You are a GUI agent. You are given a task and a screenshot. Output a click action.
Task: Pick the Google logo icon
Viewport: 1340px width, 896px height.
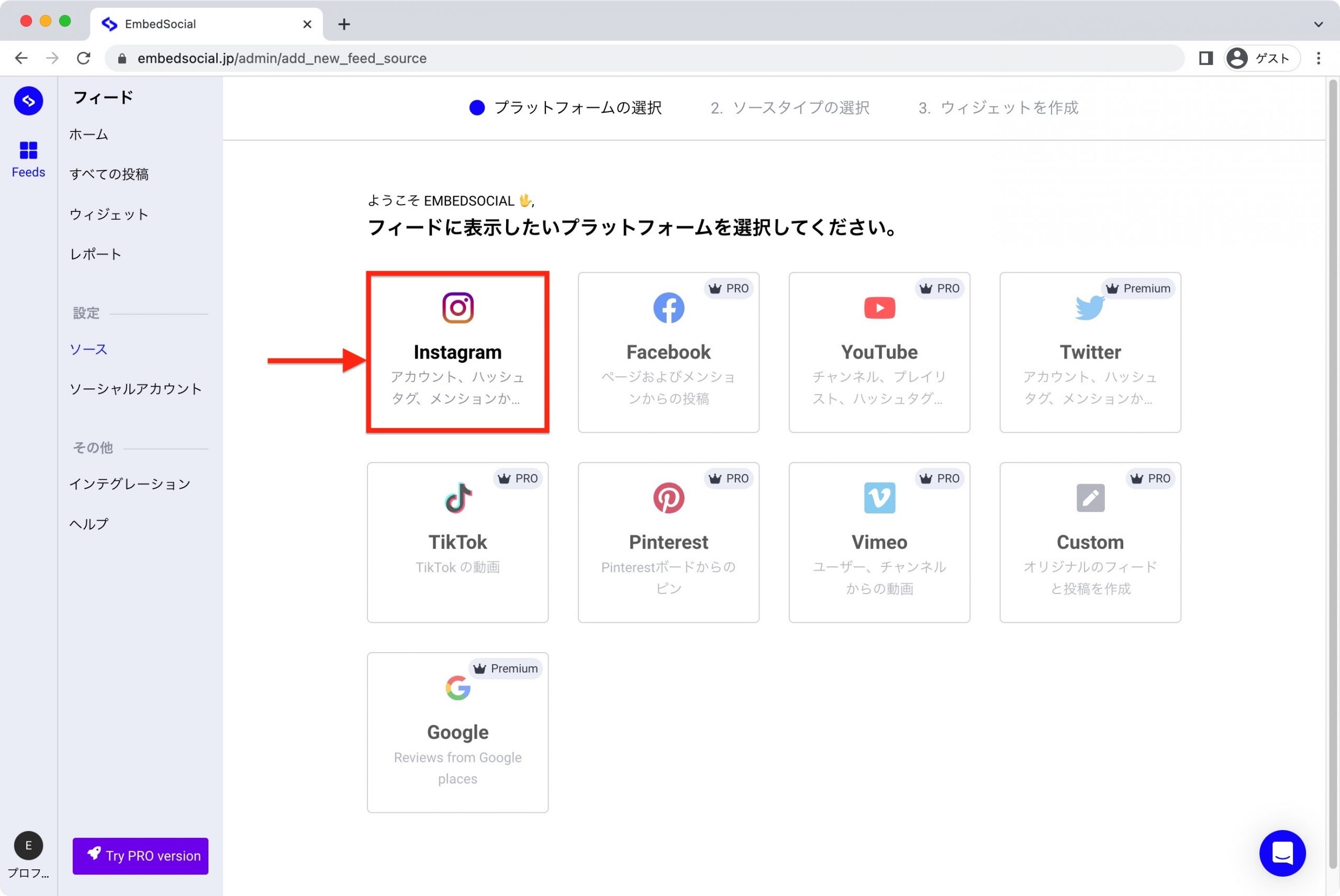coord(457,688)
